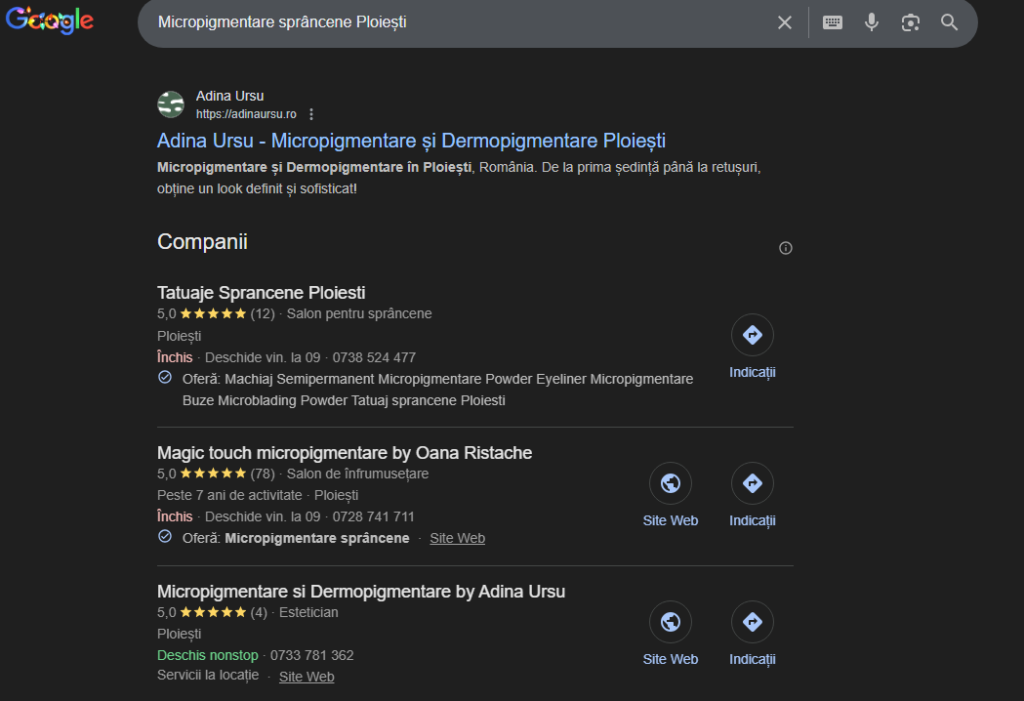The height and width of the screenshot is (701, 1024).
Task: Click the adinaursu.ro site favicon
Action: pos(171,104)
